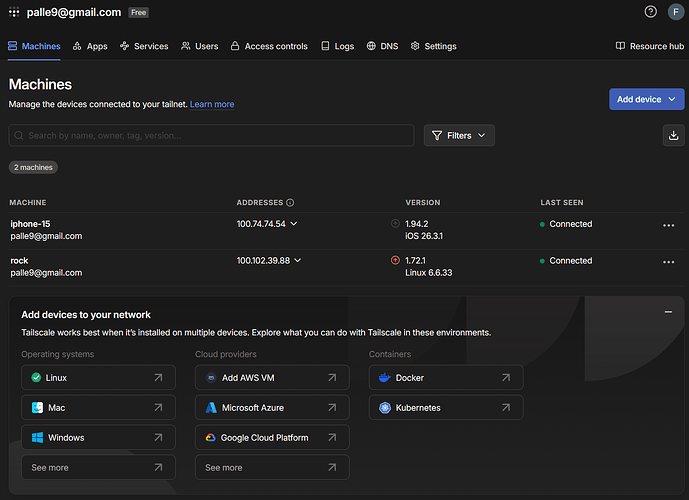689x500 pixels.
Task: Click the Microsoft Azure logo icon
Action: click(x=211, y=408)
